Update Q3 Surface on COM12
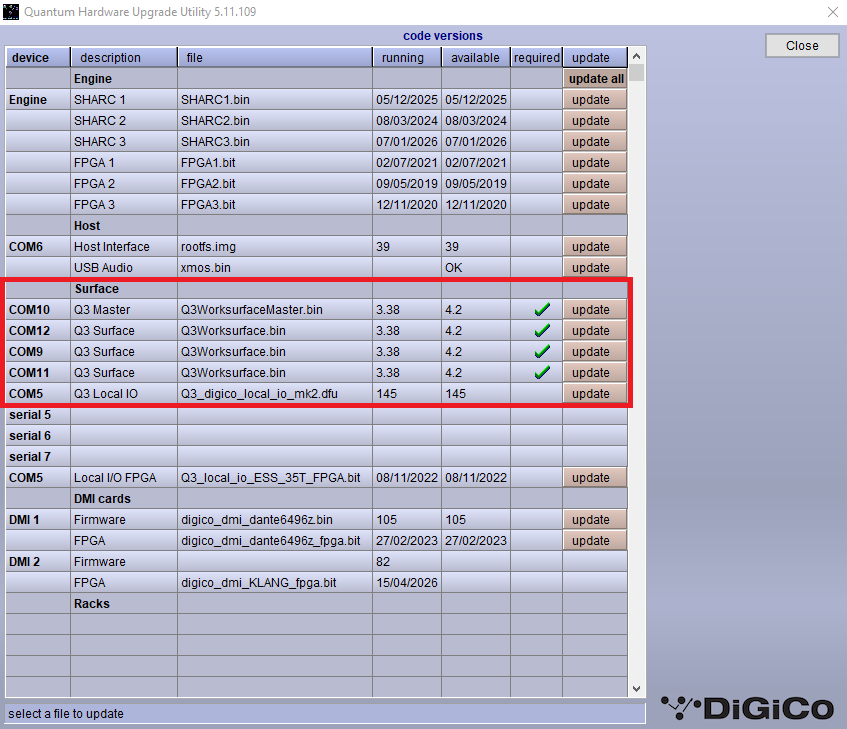 pos(595,331)
